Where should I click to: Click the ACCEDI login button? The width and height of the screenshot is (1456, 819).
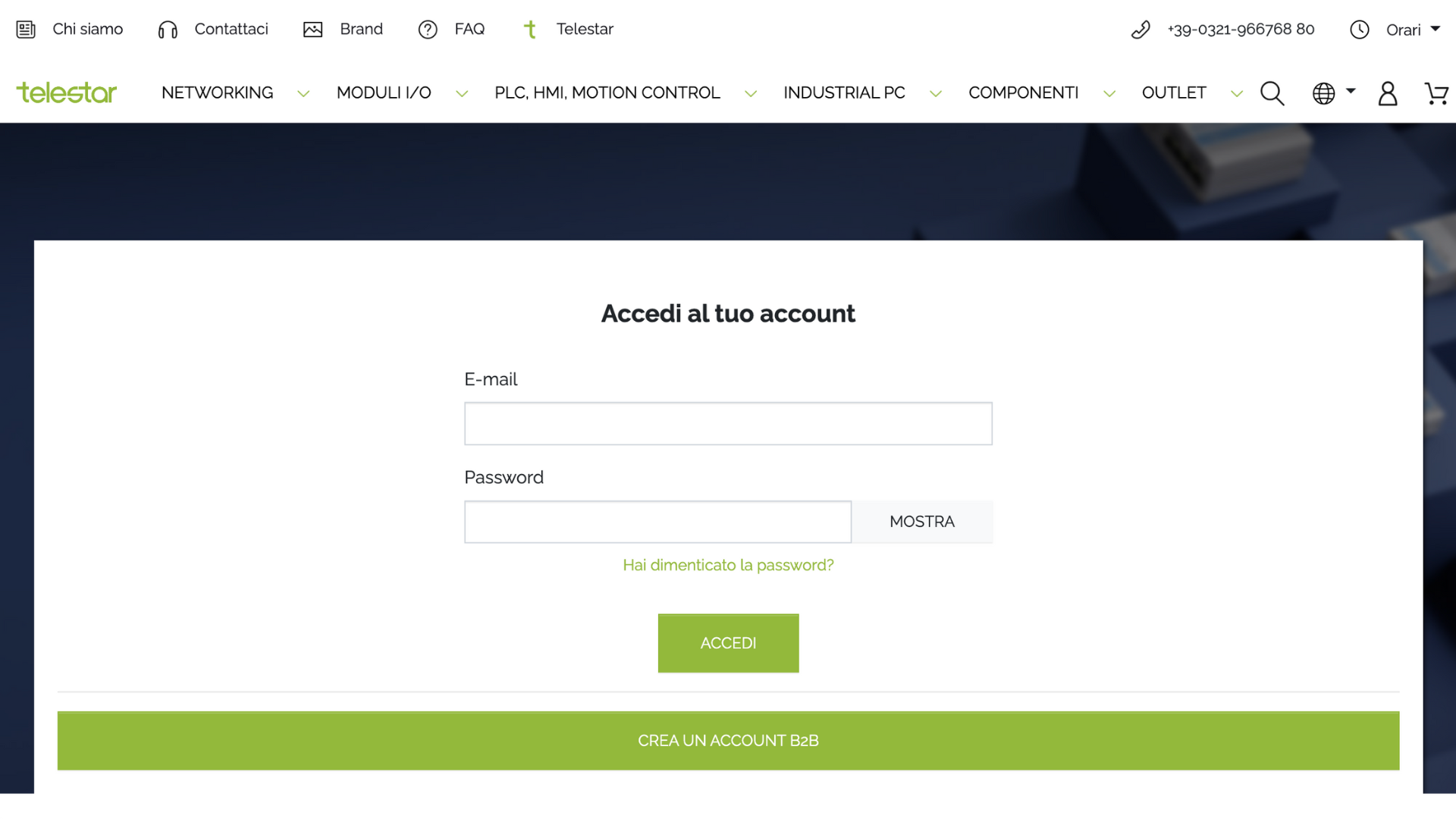click(728, 643)
